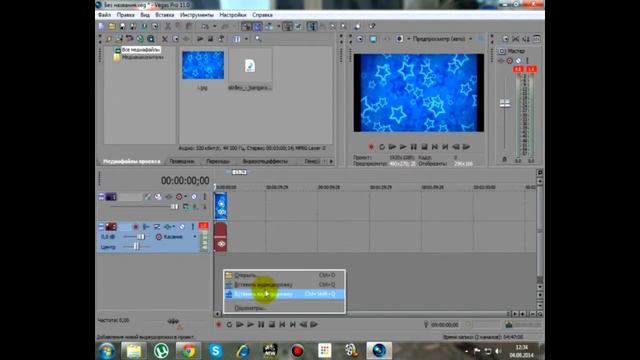Click Video Output FX icon in preview
Viewport: 640px width, 360px height.
386,39
